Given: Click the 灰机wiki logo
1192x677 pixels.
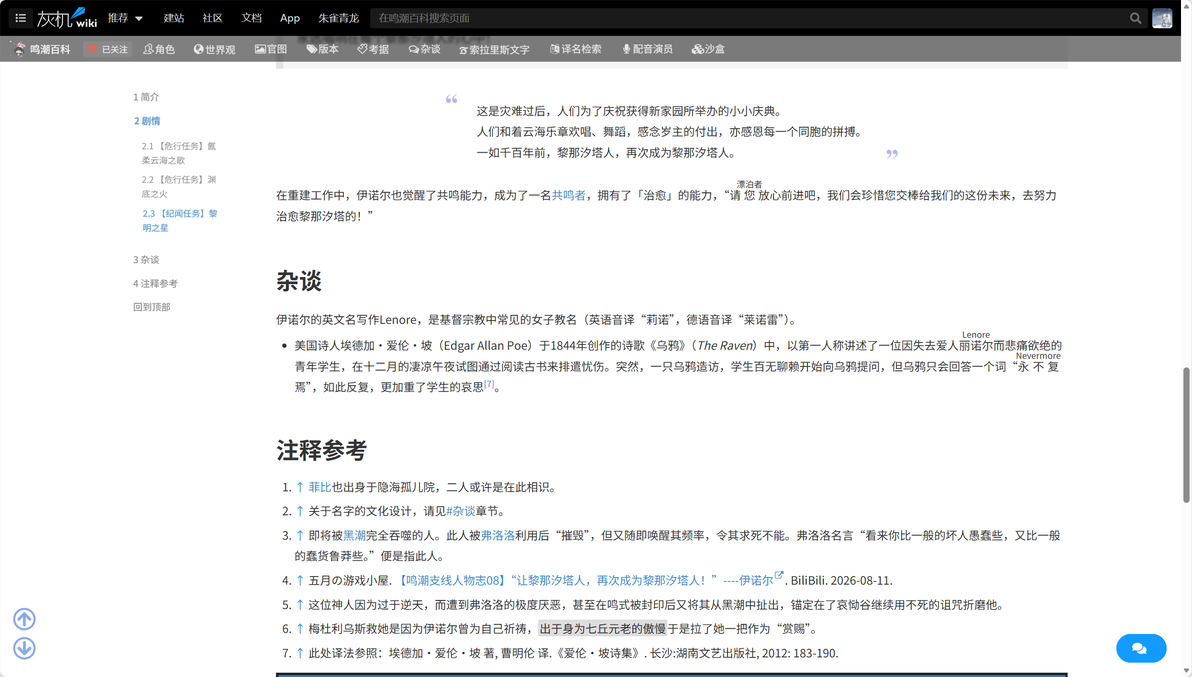Looking at the screenshot, I should point(66,17).
